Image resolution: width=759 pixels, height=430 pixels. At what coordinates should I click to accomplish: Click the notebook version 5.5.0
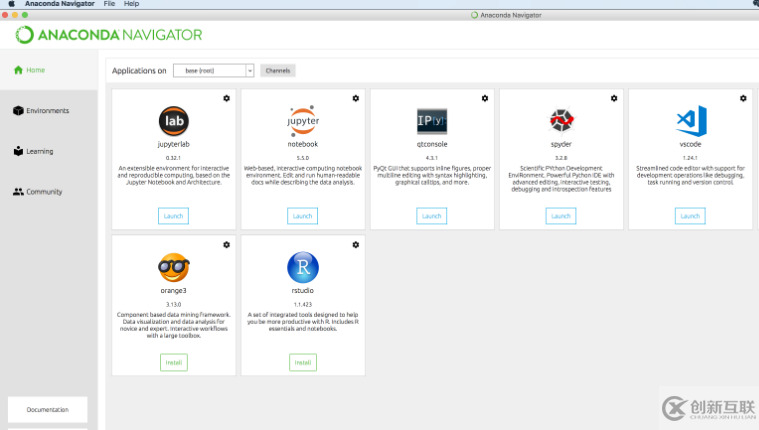pyautogui.click(x=303, y=158)
